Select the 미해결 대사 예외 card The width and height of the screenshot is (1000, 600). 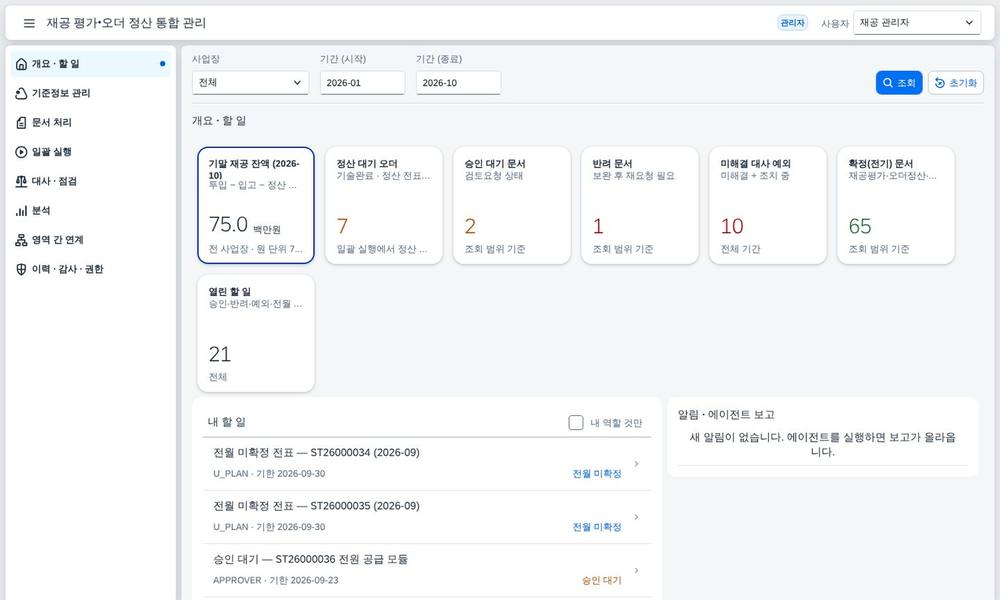click(768, 205)
